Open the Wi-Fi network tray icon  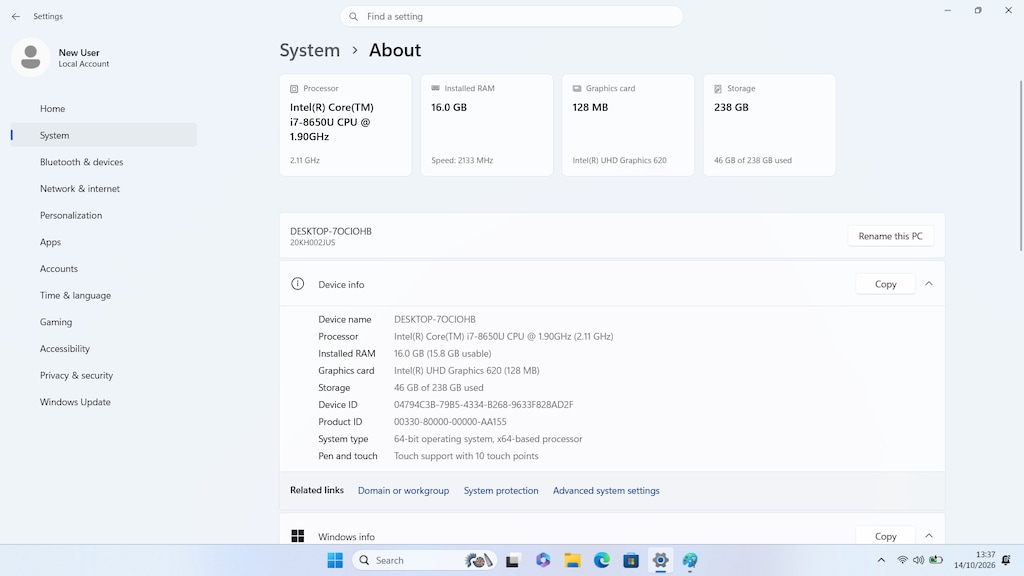click(x=903, y=560)
